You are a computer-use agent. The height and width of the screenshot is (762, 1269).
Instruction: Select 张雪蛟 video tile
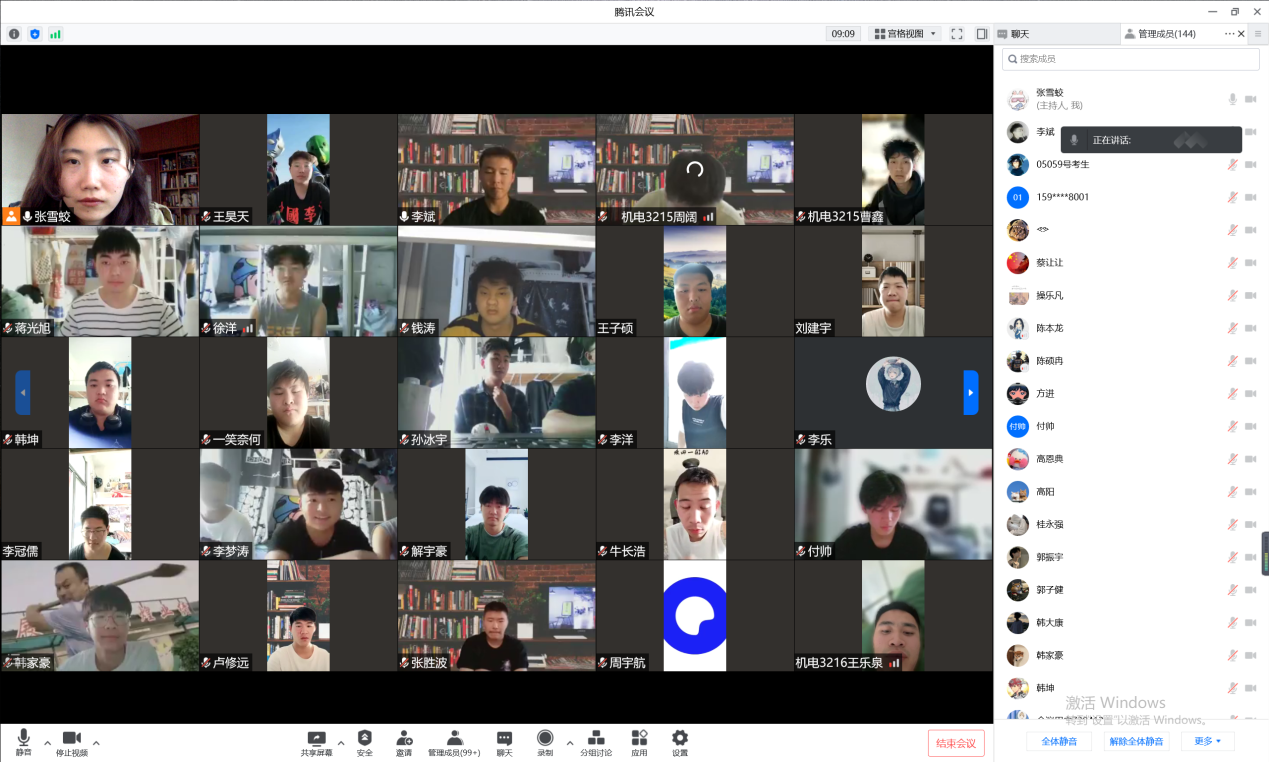click(100, 169)
